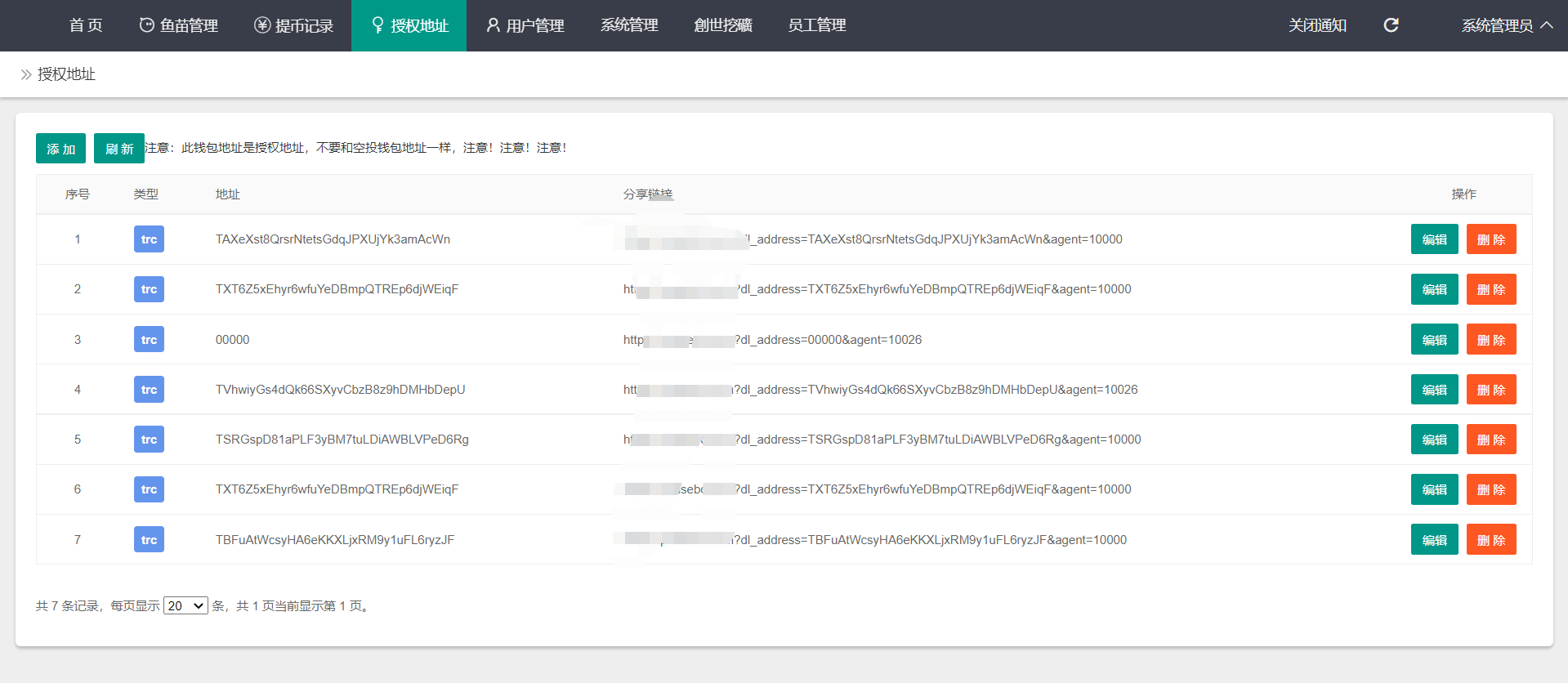Screen dimensions: 1568x683
Task: Click the address text TSRGspD81aPLF3yBM7tuLDiAWBLVPeD6Rg
Action: point(342,440)
